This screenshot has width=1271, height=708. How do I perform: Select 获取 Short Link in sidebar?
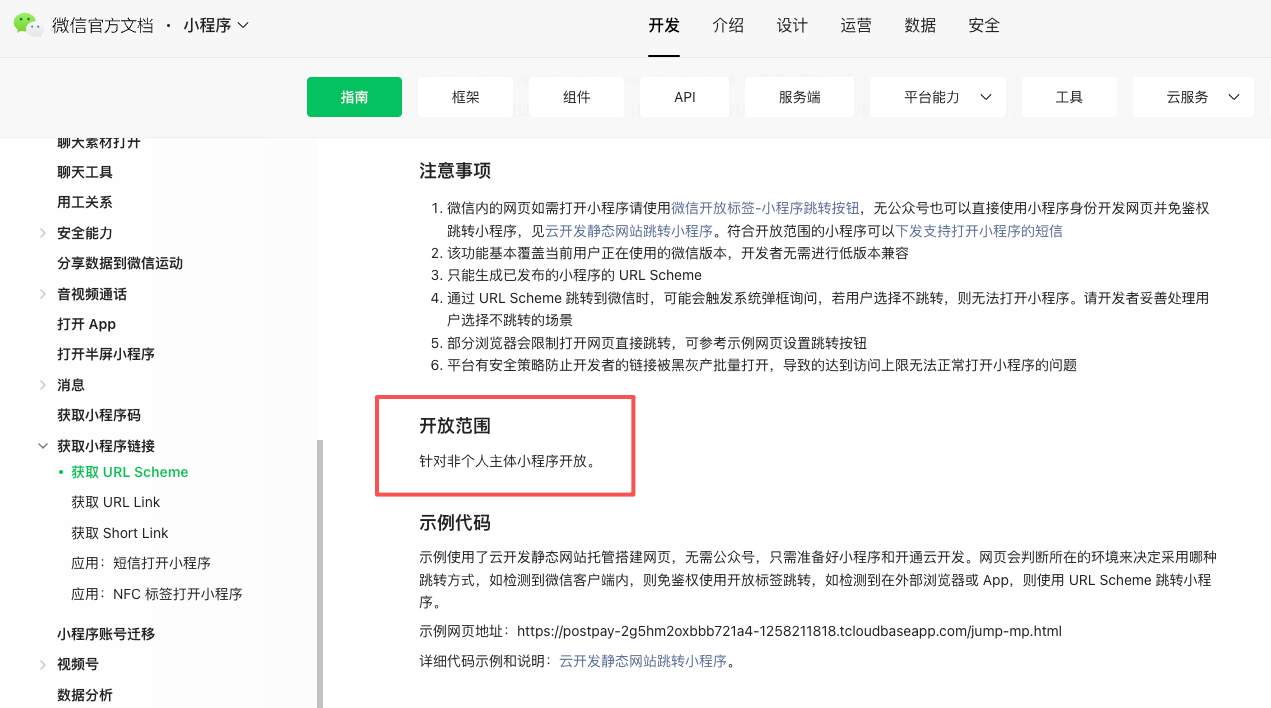120,533
